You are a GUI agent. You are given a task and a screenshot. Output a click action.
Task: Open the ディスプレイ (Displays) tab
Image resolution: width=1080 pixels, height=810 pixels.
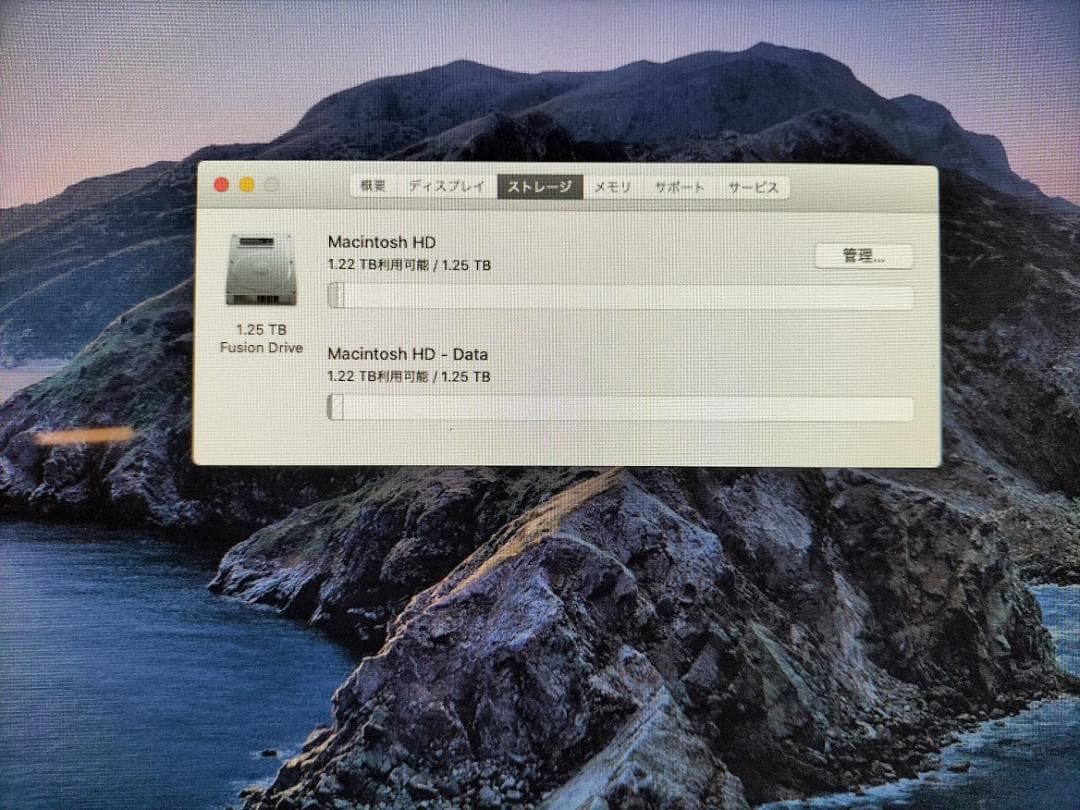pyautogui.click(x=445, y=185)
